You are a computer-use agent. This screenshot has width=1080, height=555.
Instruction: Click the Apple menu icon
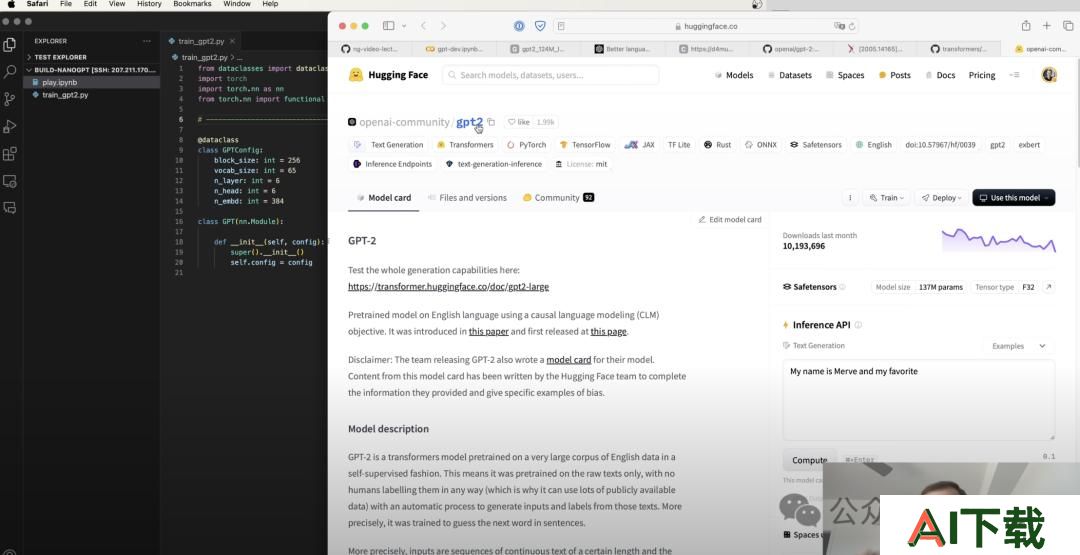tap(11, 4)
